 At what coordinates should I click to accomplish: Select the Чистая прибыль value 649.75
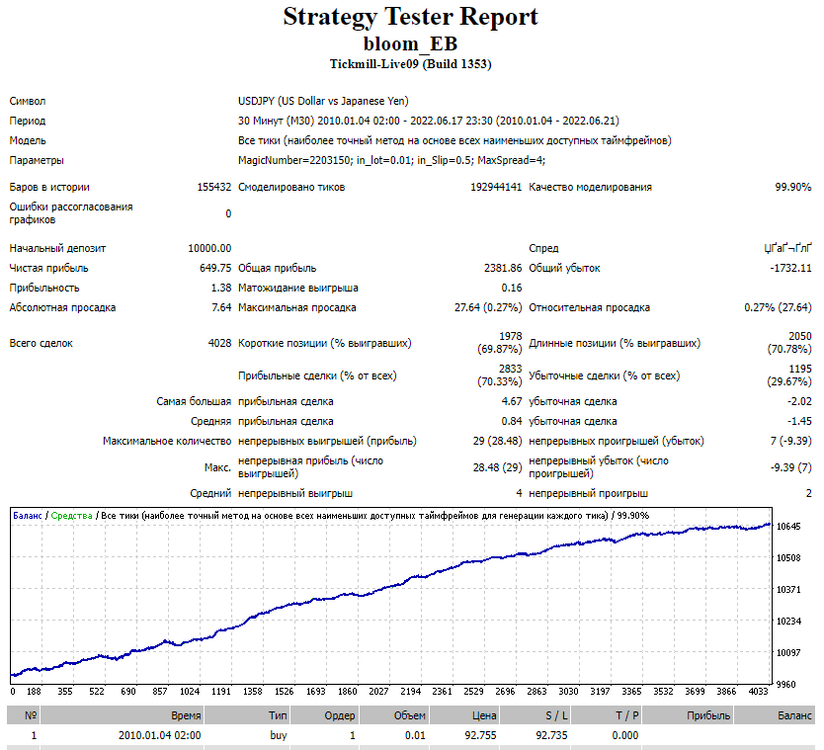coord(215,268)
